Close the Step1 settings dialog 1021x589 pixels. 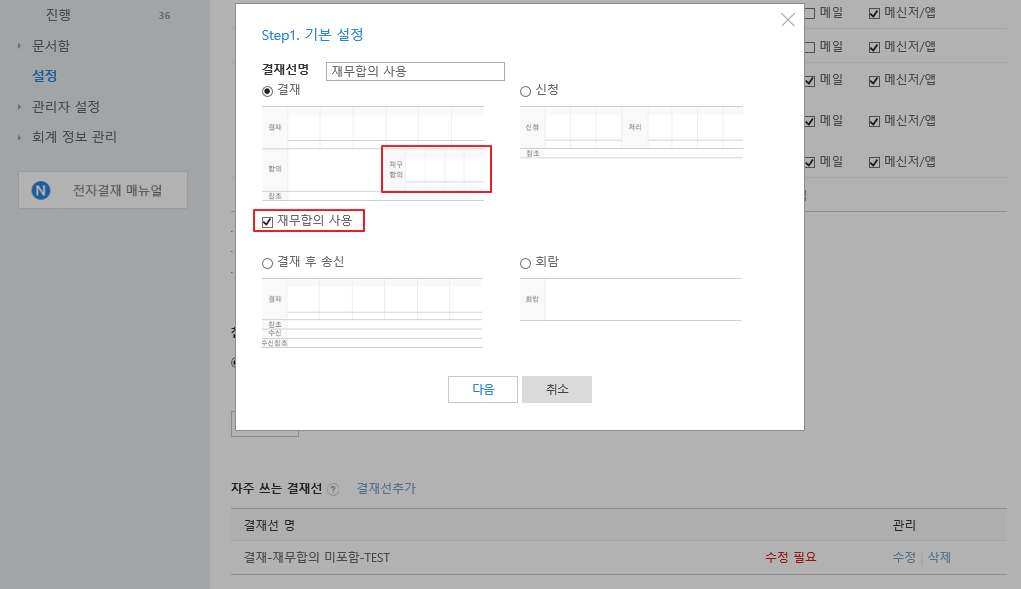point(788,20)
